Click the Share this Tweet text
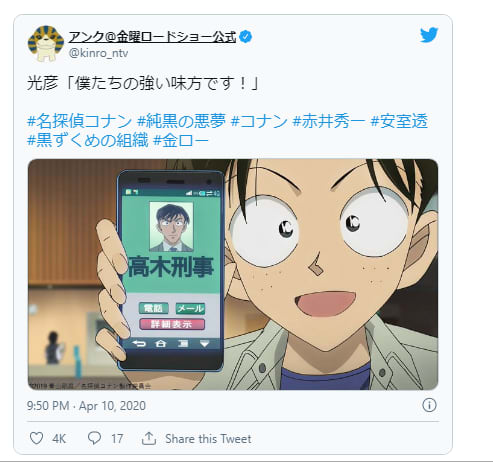This screenshot has width=493, height=464. pyautogui.click(x=208, y=439)
